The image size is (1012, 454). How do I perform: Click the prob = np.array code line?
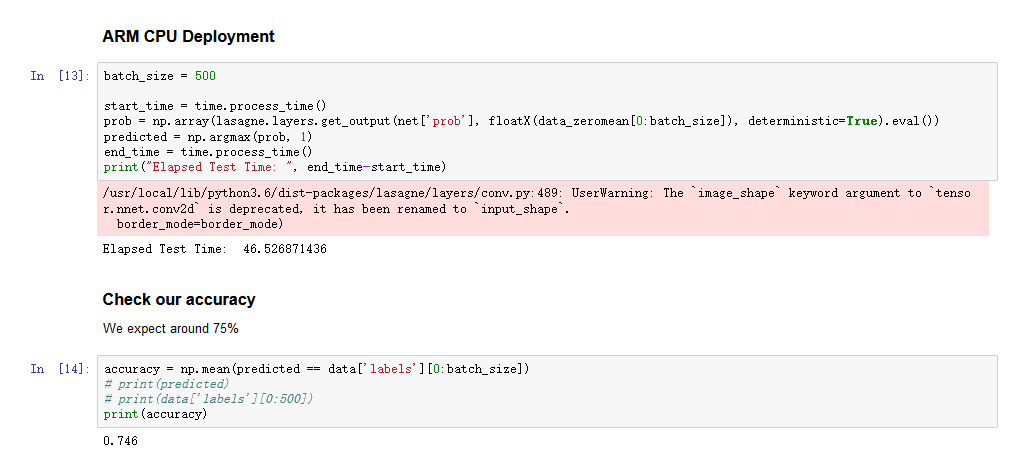(x=400, y=121)
